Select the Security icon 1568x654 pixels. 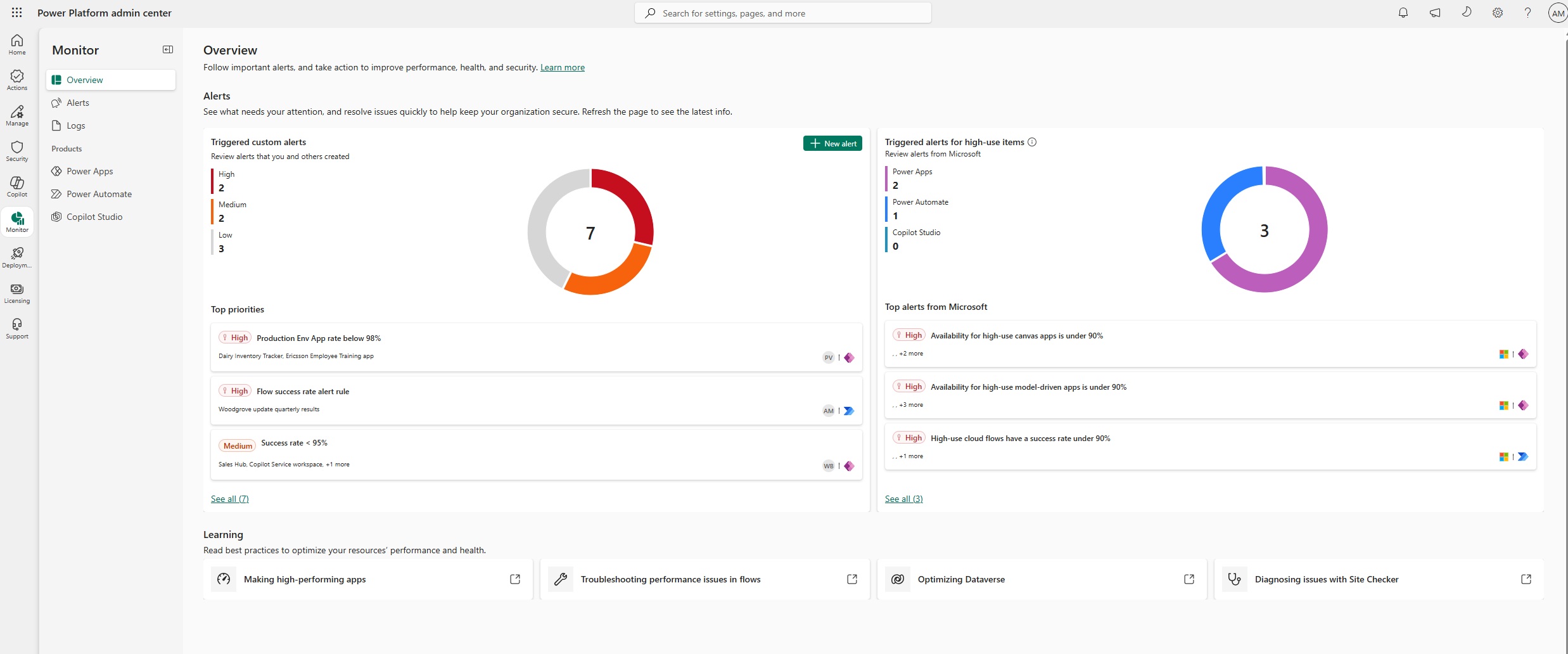[x=16, y=151]
